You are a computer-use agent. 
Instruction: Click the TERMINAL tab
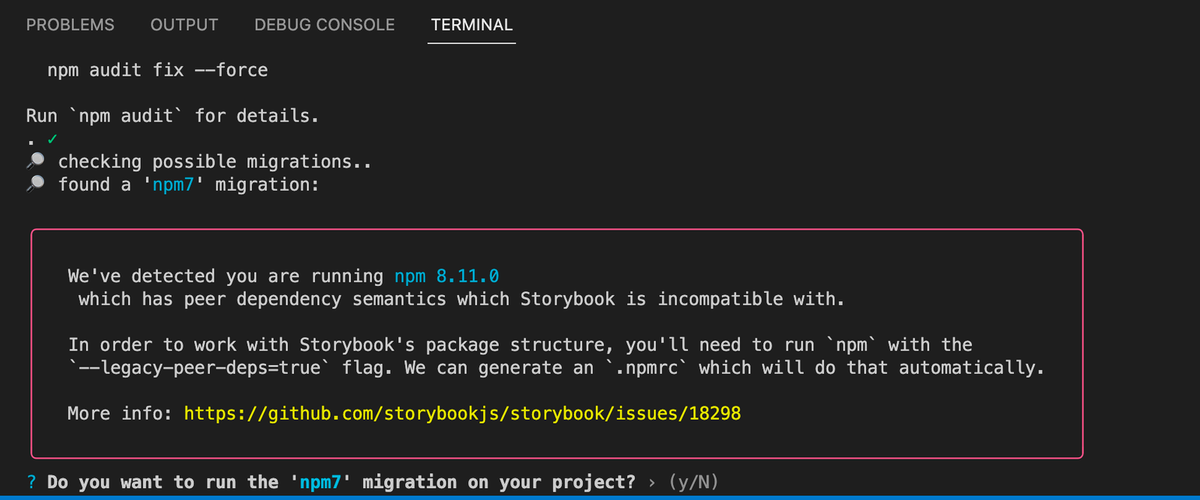click(x=472, y=25)
